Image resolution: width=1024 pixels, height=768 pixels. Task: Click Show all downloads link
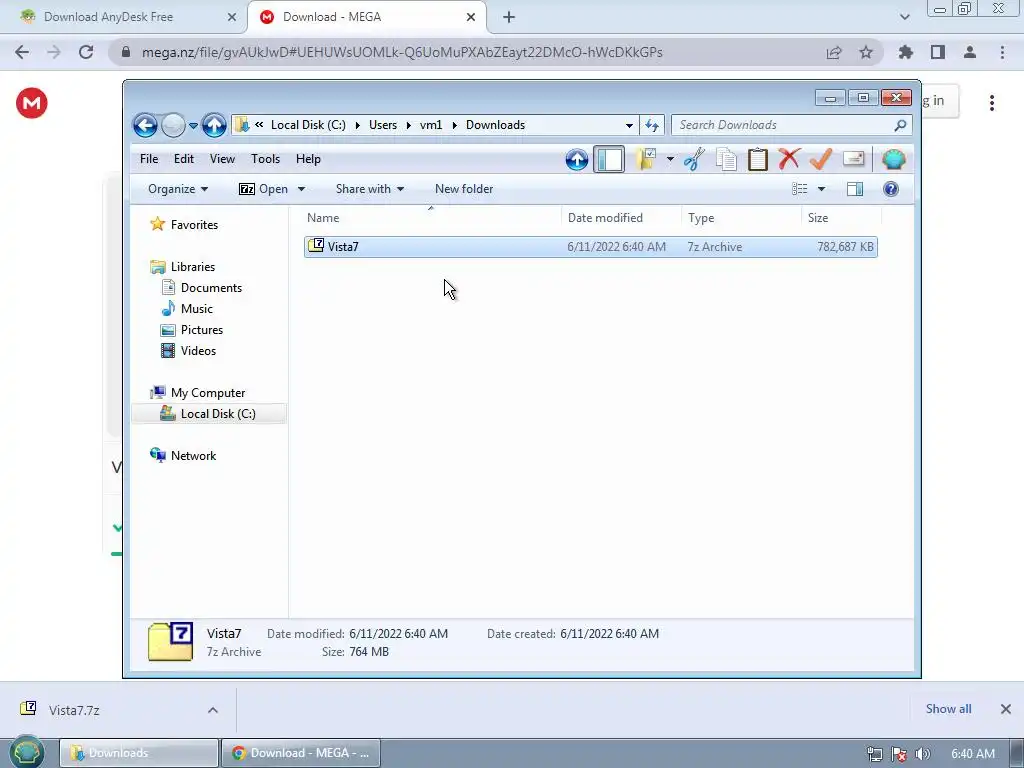(x=948, y=709)
